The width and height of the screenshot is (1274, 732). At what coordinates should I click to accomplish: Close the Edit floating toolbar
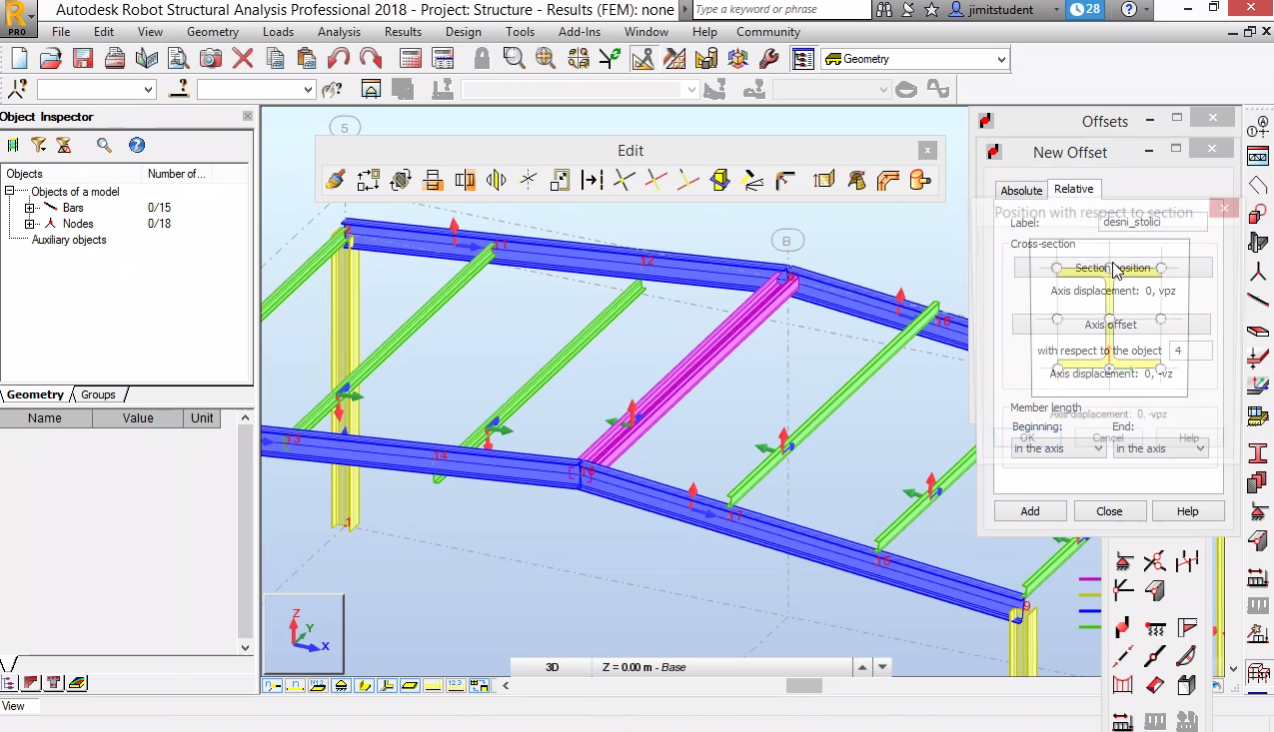(928, 150)
